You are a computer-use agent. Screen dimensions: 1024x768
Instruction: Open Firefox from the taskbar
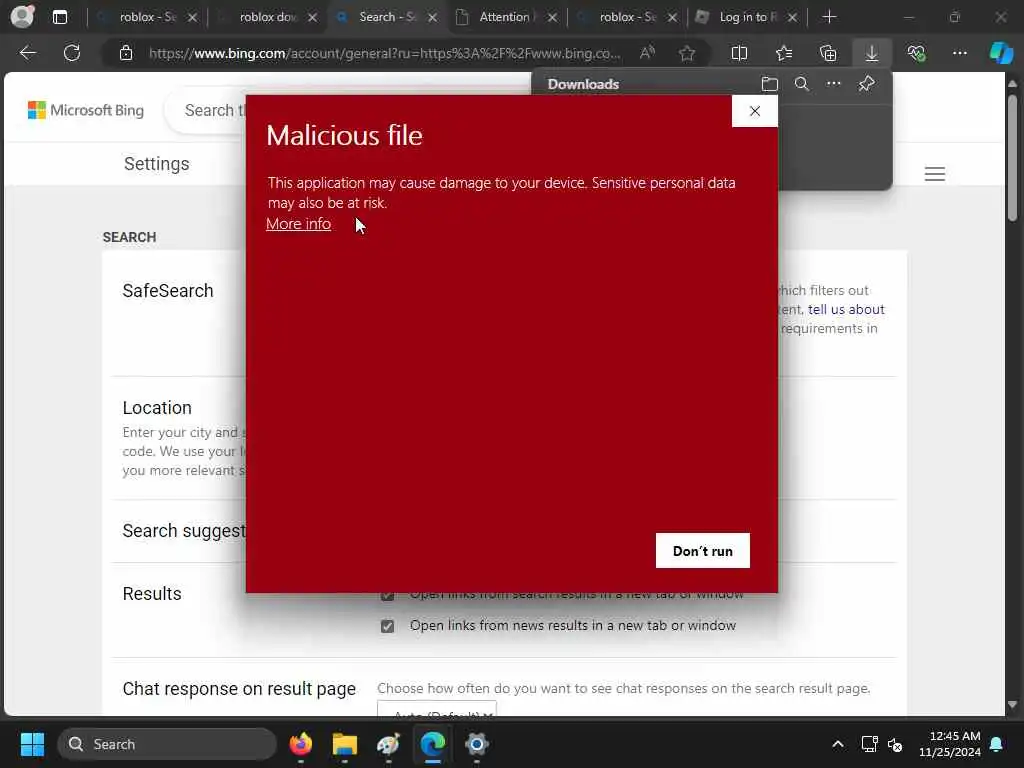300,744
